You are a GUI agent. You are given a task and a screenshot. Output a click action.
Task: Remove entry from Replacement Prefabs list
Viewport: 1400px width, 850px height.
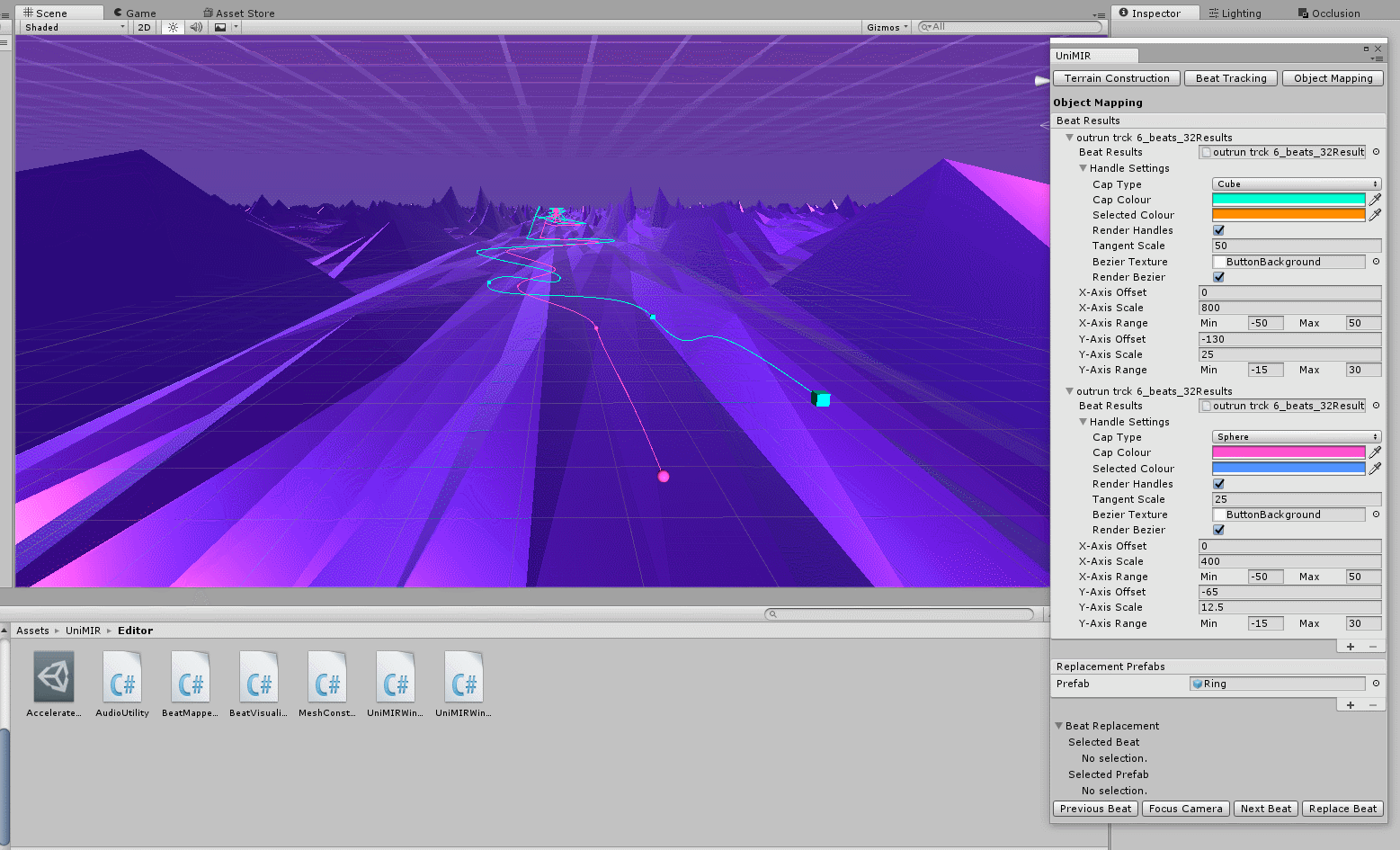click(1372, 704)
